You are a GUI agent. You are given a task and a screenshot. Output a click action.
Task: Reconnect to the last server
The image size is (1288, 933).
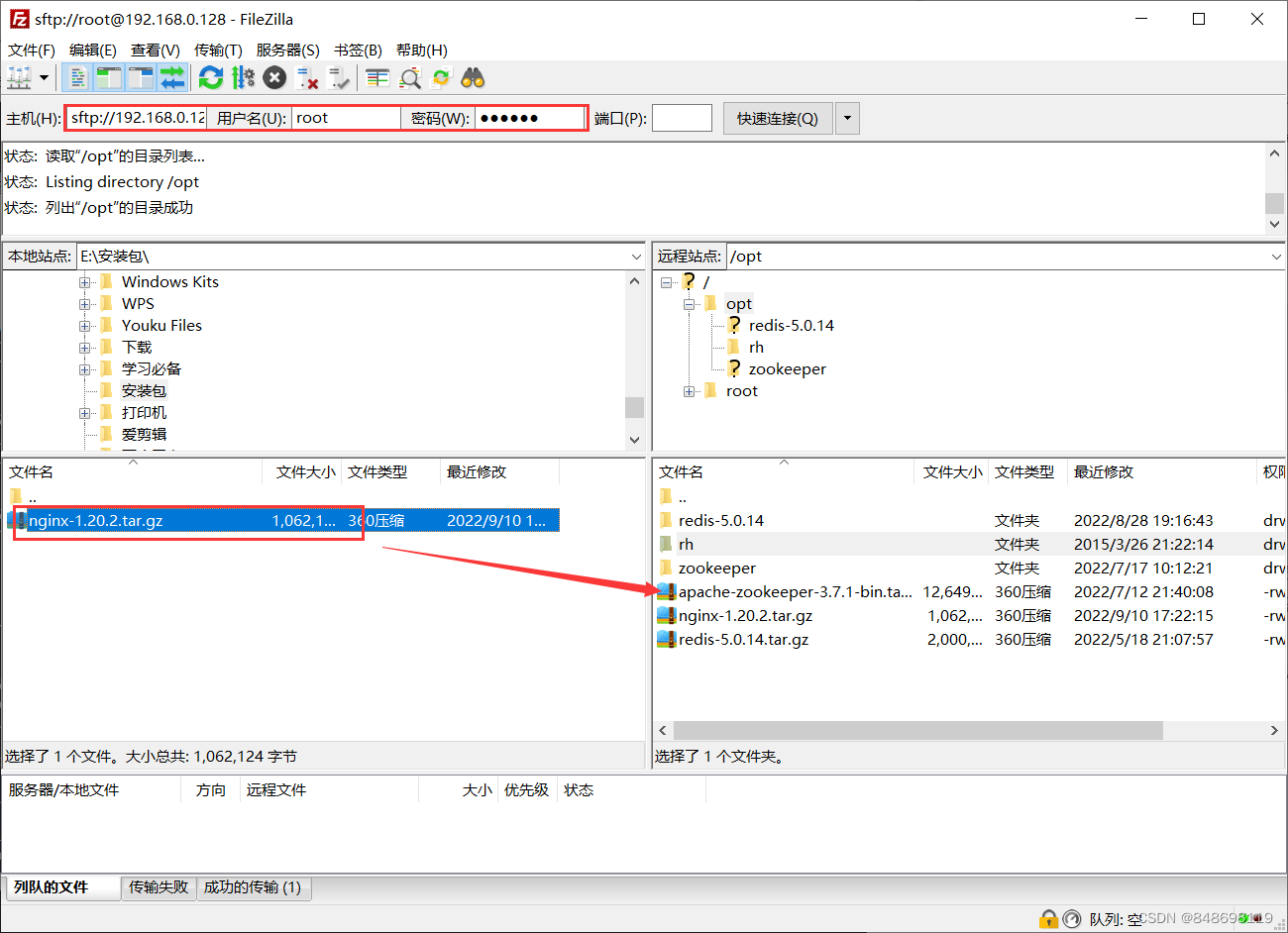click(339, 77)
